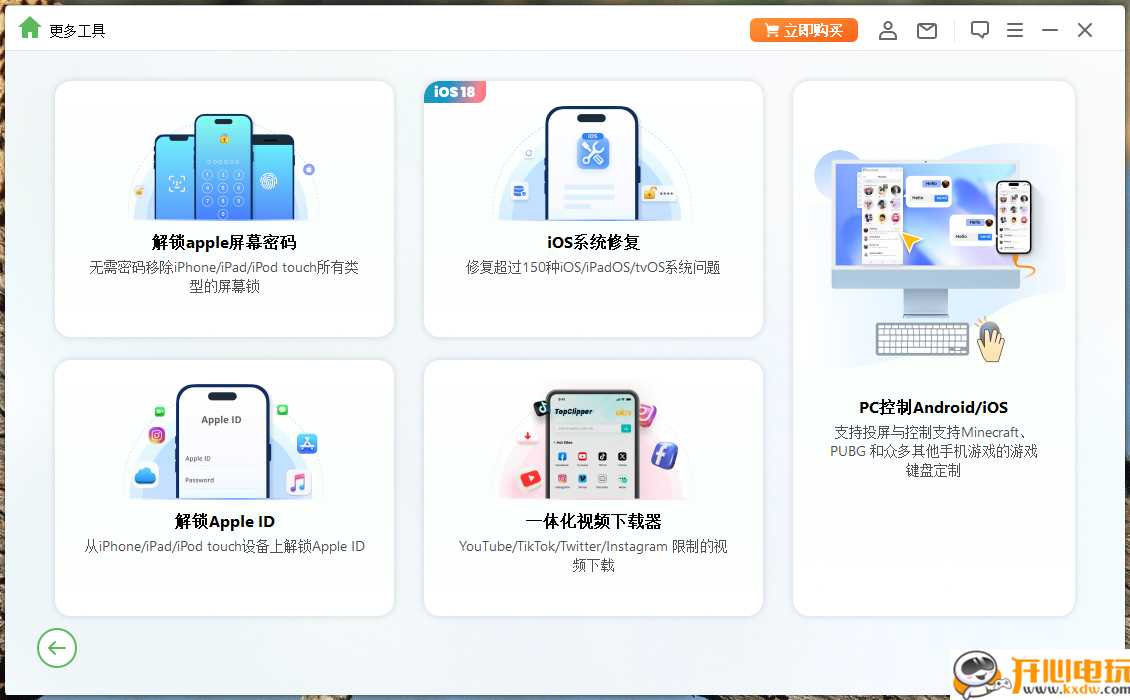Open the feedback chat bubble icon
1130x700 pixels.
(979, 29)
